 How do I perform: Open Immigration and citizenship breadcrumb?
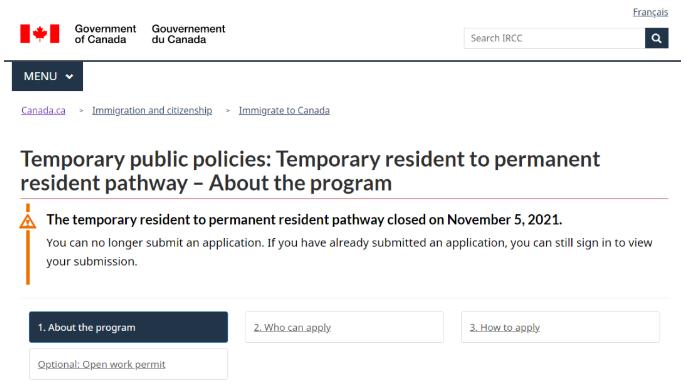(152, 110)
